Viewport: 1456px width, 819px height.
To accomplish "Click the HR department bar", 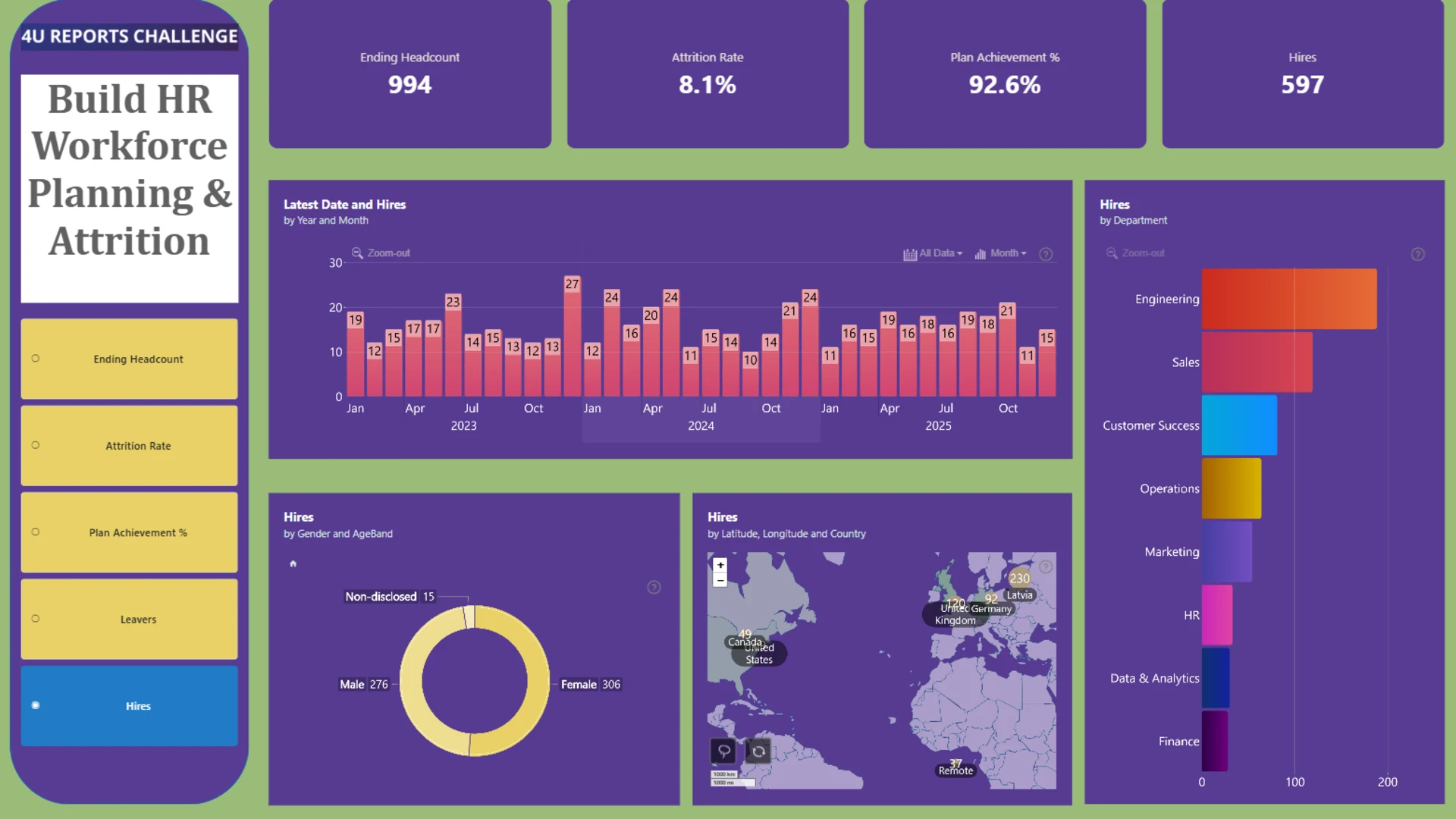I will point(1217,615).
